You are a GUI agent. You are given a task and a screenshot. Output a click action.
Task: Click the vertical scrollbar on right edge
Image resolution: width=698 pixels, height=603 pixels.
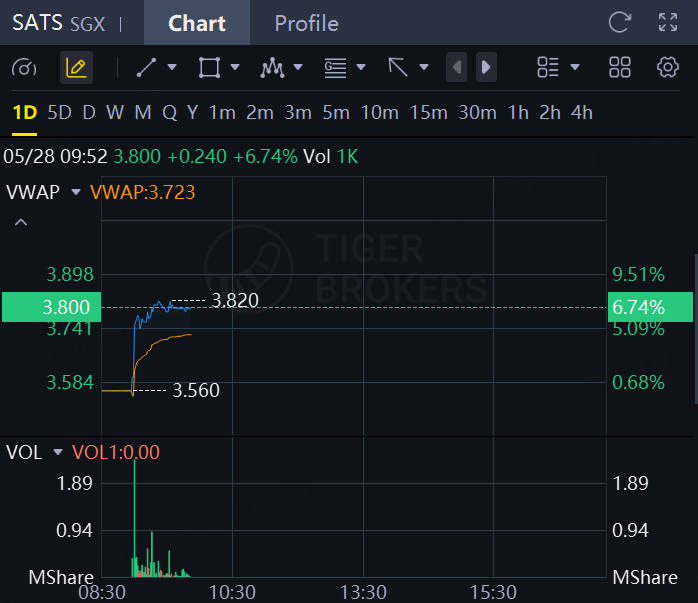pos(696,329)
